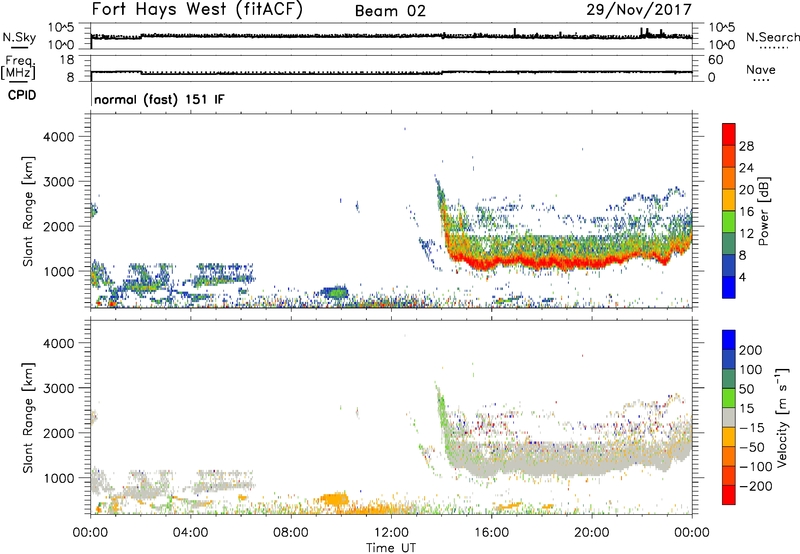Click the '08:00' time axis tick label
The image size is (800, 554).
(291, 533)
